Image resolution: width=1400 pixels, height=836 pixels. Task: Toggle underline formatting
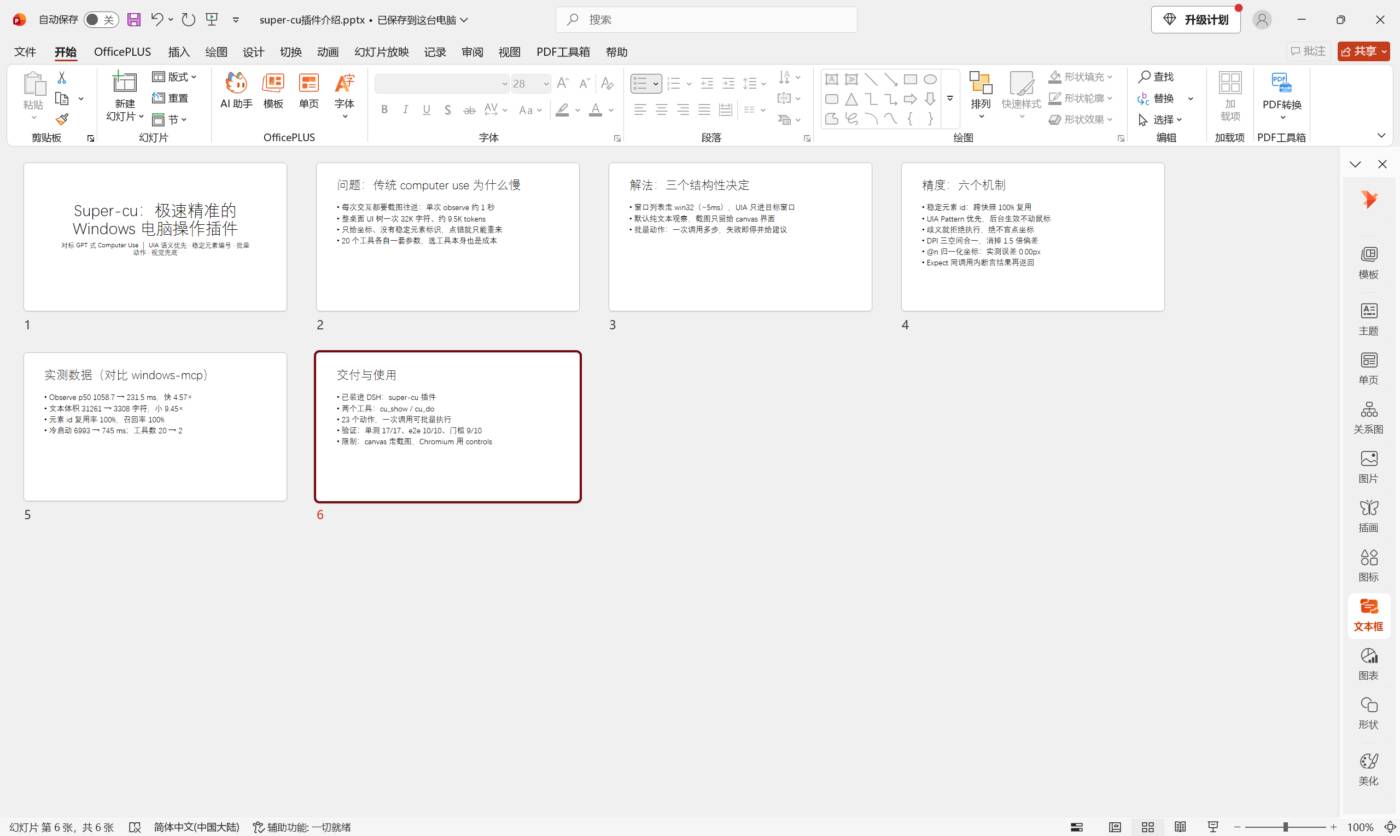(426, 110)
